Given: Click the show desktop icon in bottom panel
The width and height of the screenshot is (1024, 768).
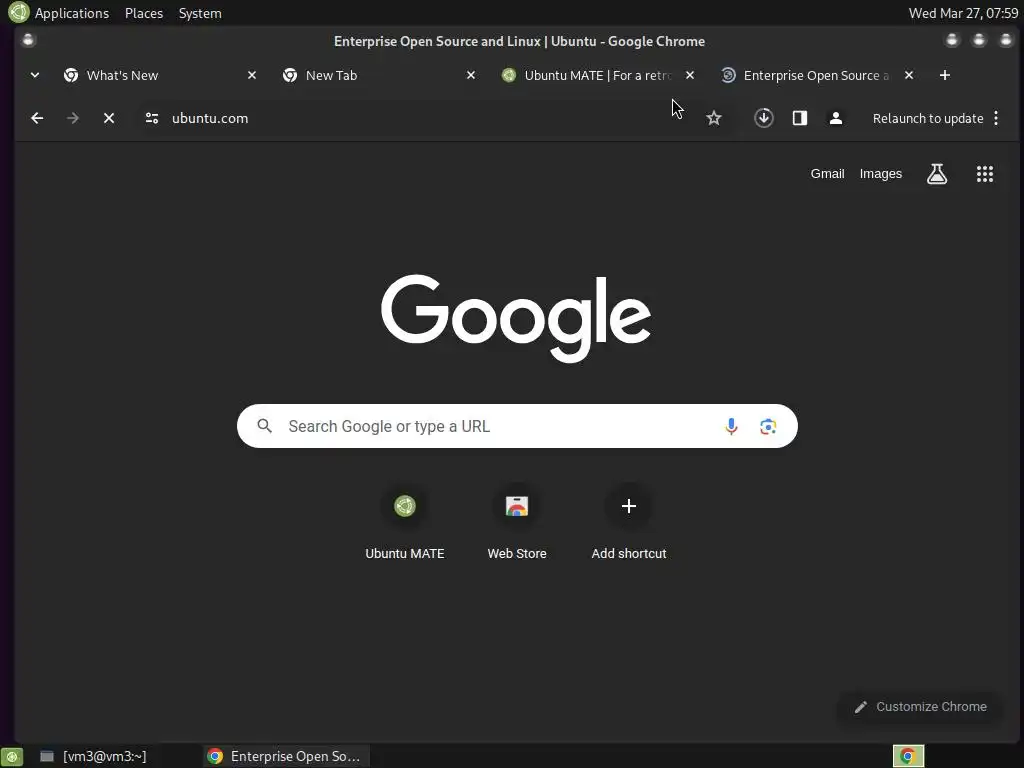Looking at the screenshot, I should tap(12, 756).
